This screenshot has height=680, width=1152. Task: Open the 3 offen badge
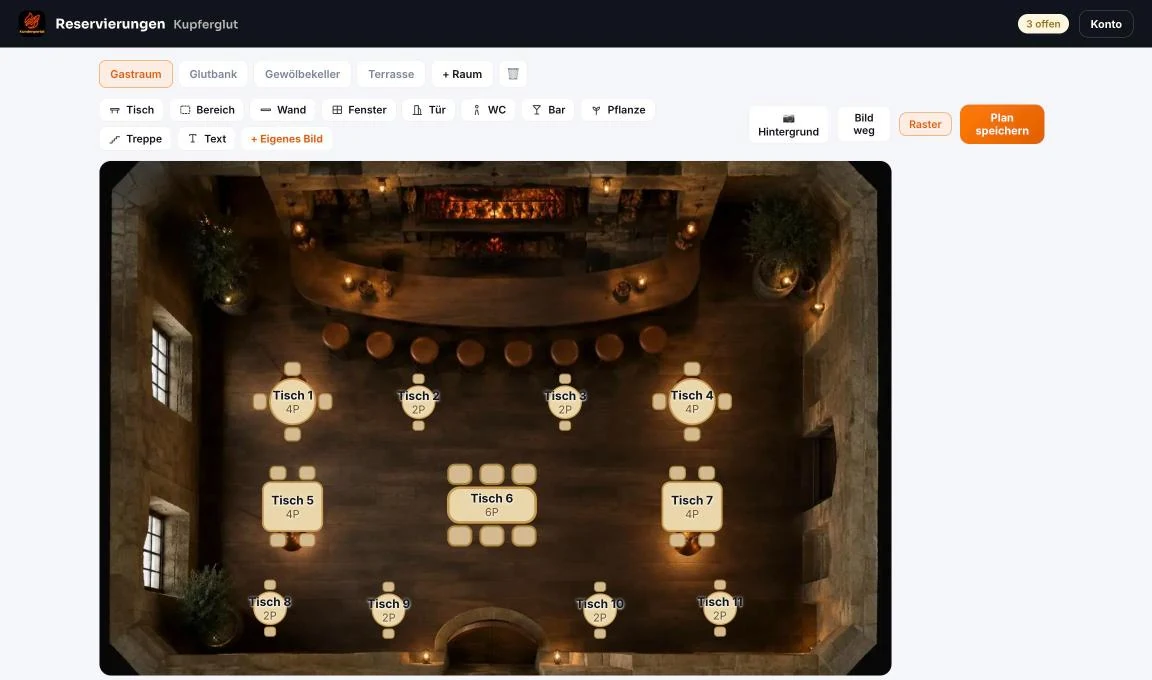1043,23
